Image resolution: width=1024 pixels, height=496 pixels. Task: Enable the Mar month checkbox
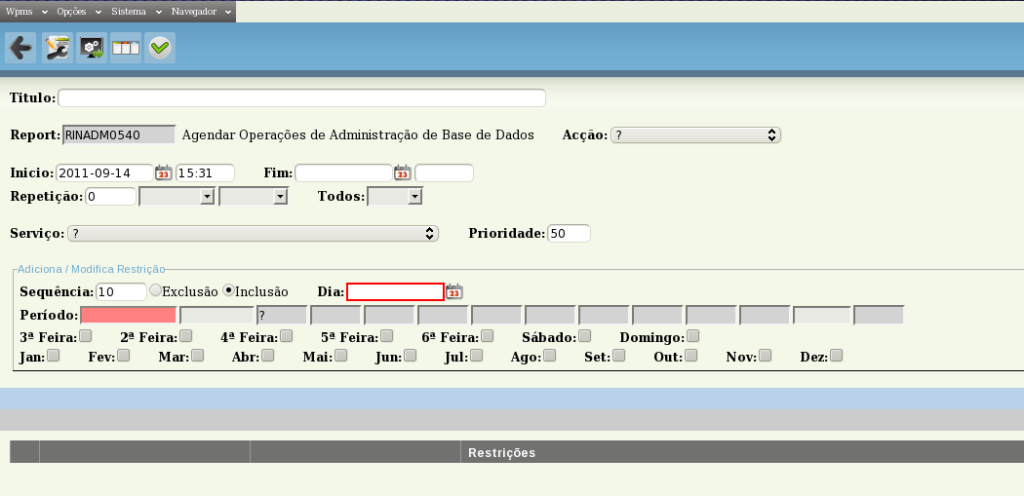(x=198, y=356)
